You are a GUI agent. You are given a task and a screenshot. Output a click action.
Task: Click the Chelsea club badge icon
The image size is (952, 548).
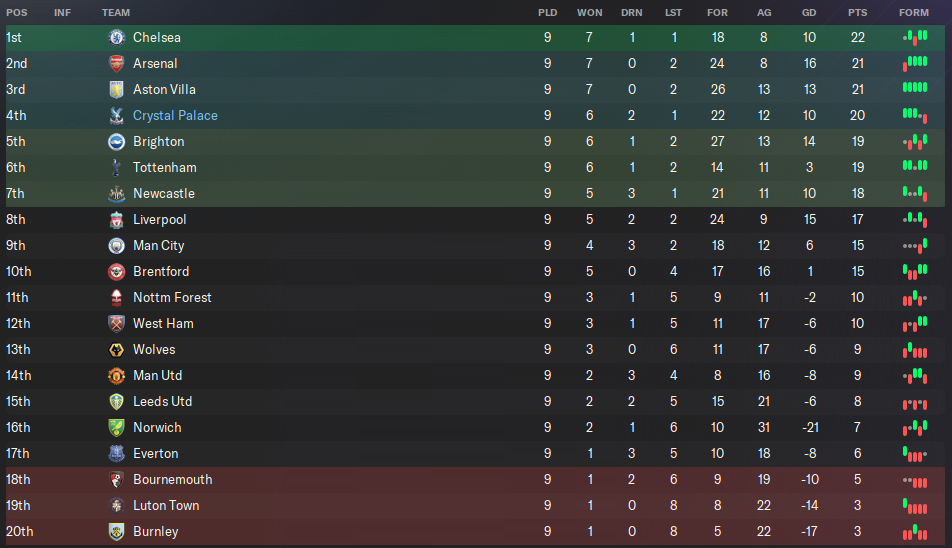pyautogui.click(x=116, y=37)
